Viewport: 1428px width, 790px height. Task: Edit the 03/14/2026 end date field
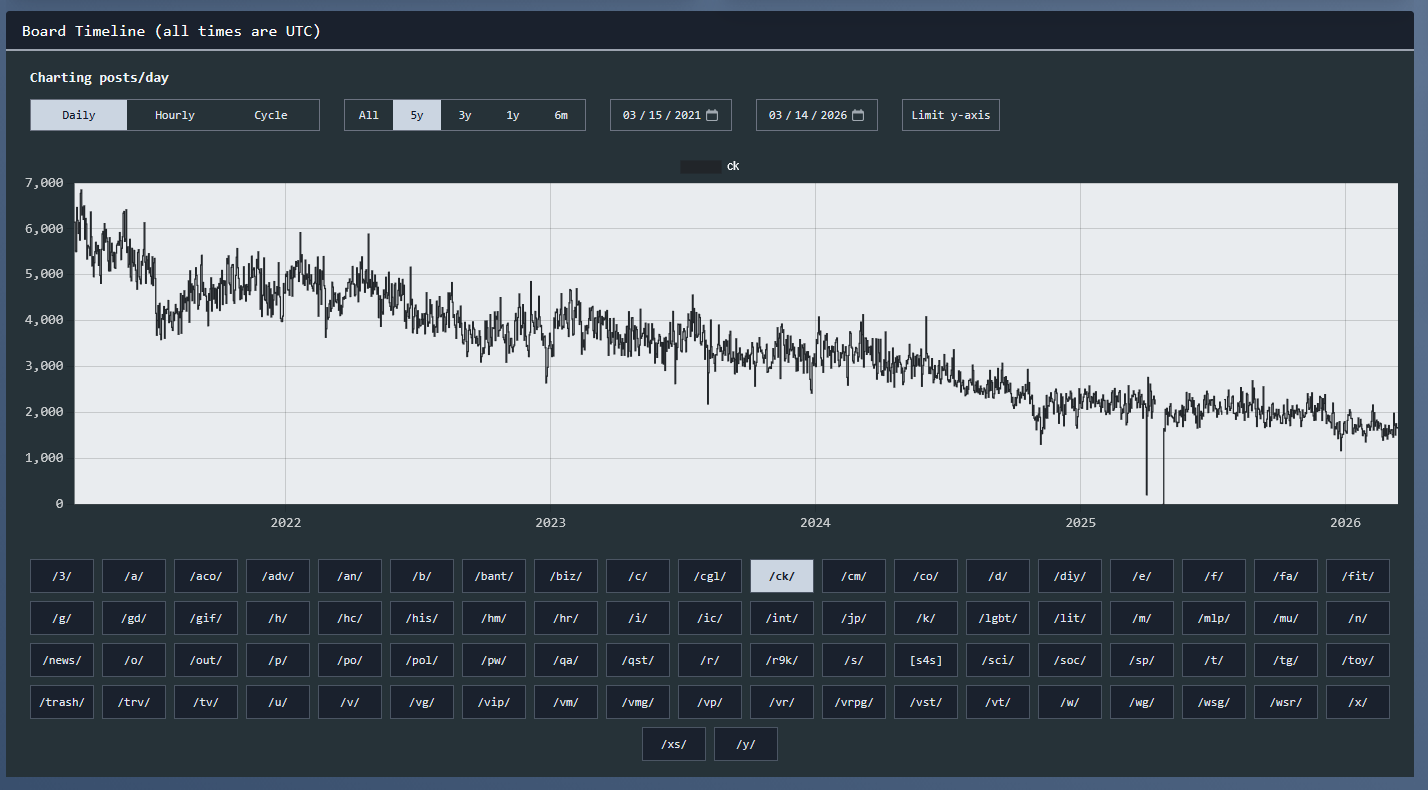pos(806,115)
